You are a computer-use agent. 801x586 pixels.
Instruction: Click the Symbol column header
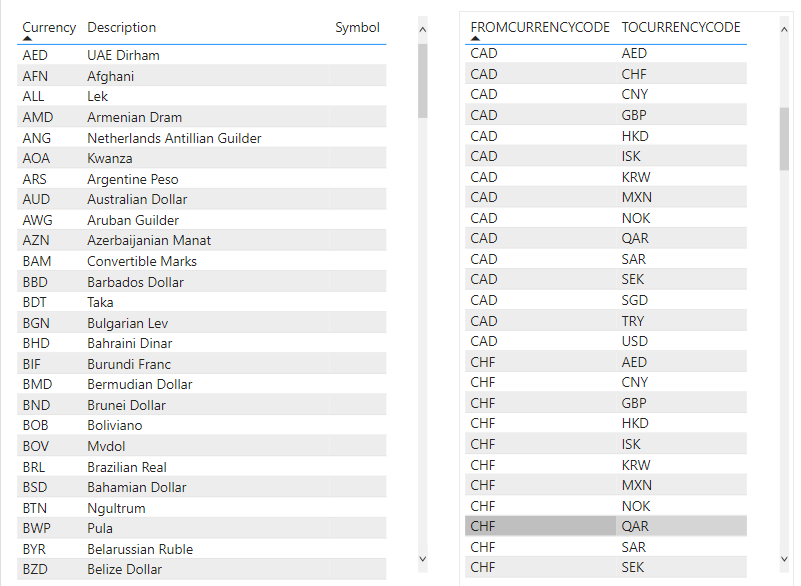click(357, 27)
